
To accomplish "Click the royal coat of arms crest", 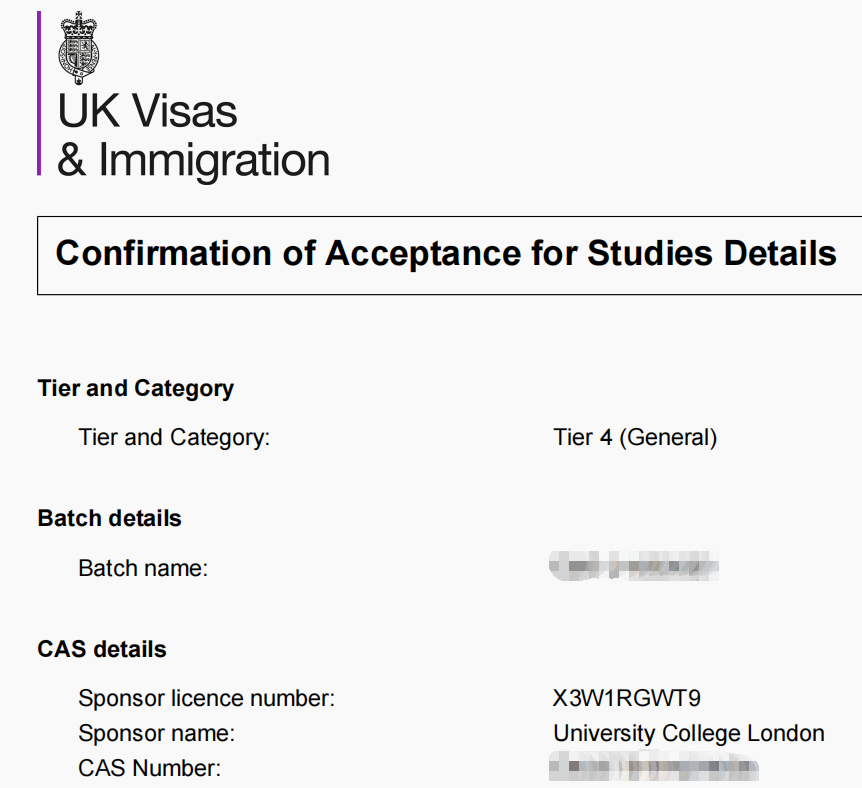I will tap(82, 47).
